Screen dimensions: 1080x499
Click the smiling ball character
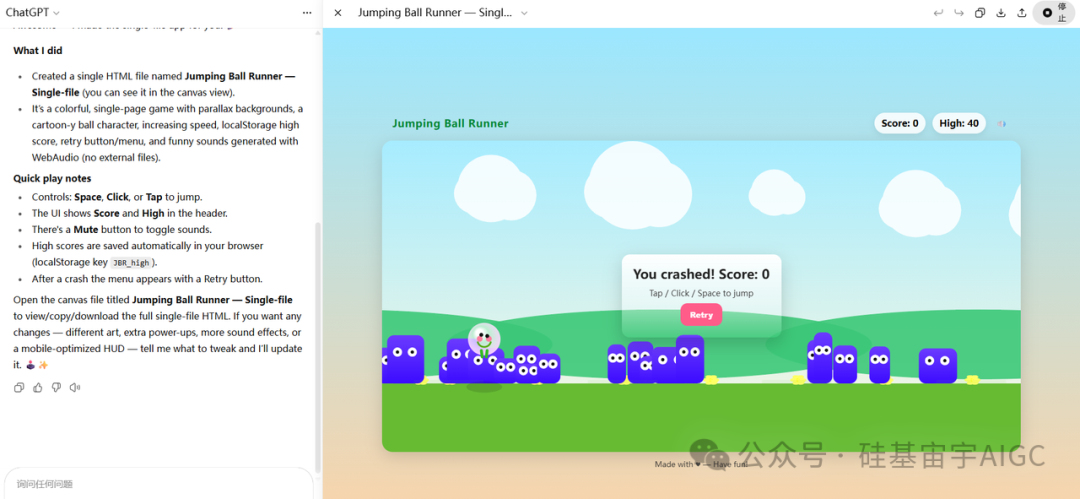(x=484, y=338)
